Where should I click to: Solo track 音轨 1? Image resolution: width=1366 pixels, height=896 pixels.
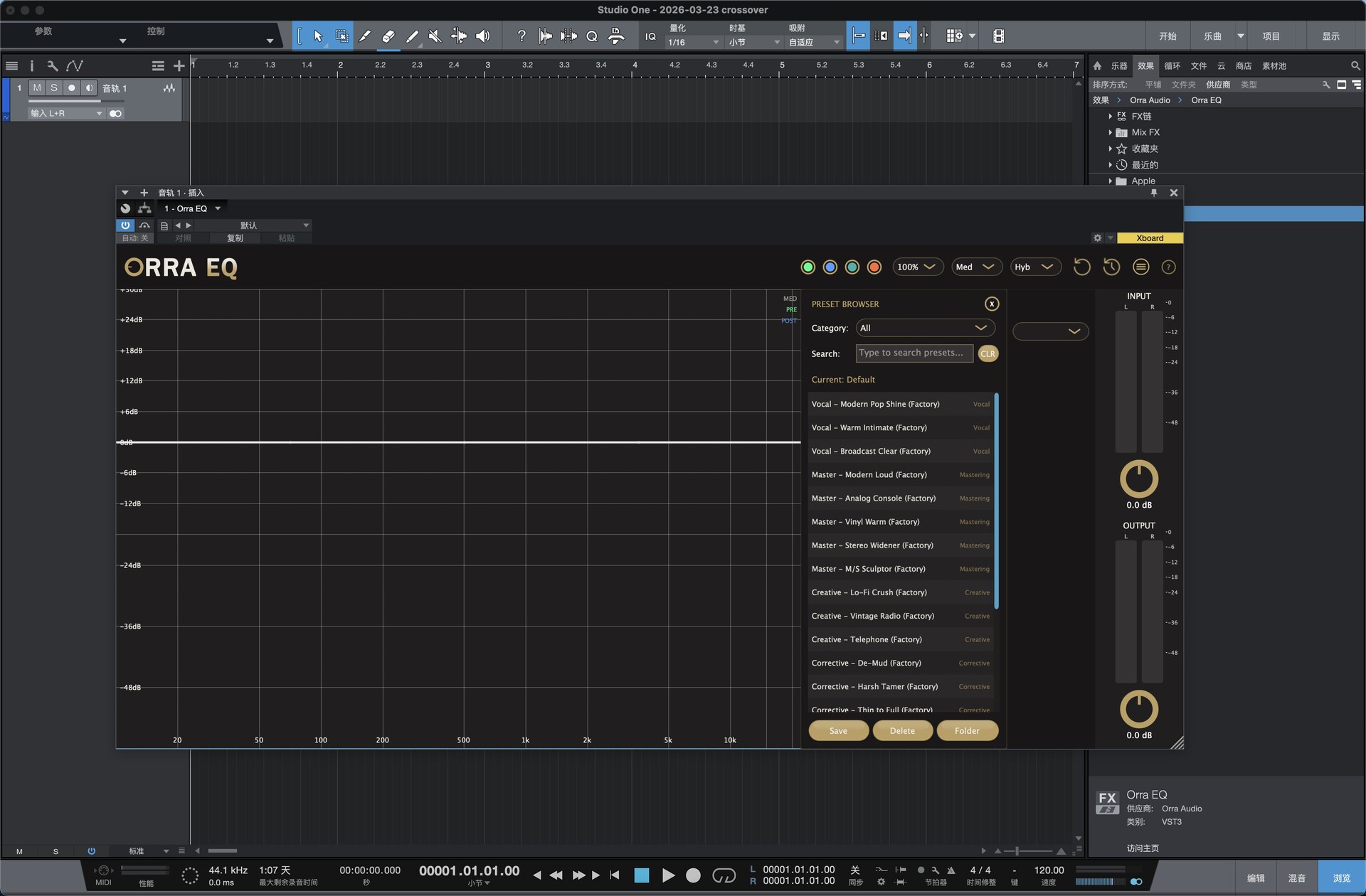pyautogui.click(x=54, y=88)
